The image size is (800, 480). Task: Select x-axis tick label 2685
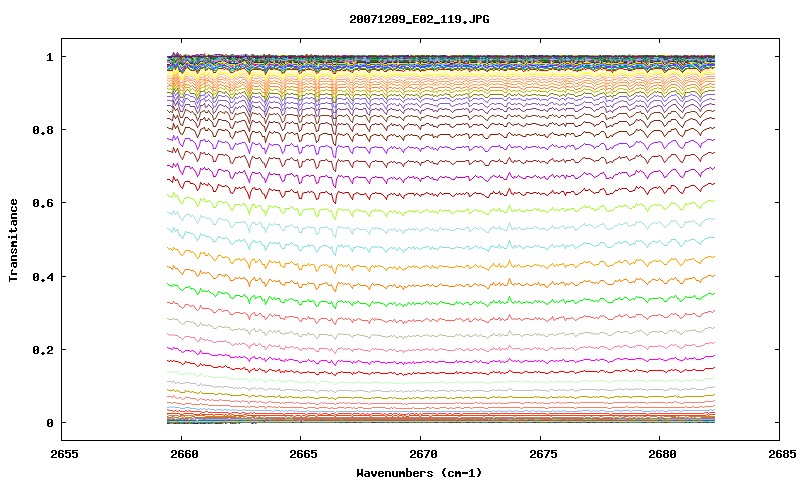[781, 454]
